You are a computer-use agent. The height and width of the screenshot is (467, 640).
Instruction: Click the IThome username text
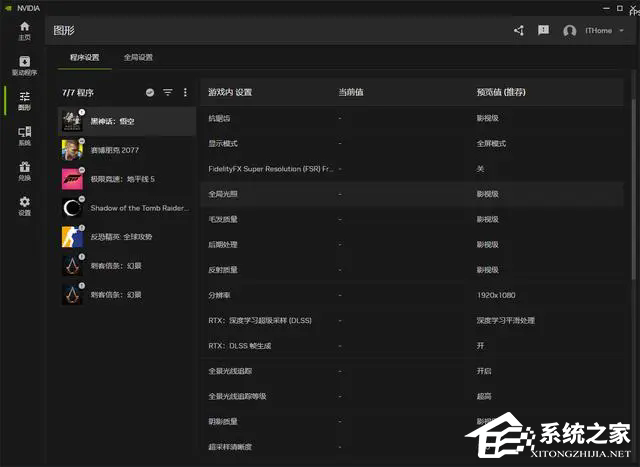[598, 31]
